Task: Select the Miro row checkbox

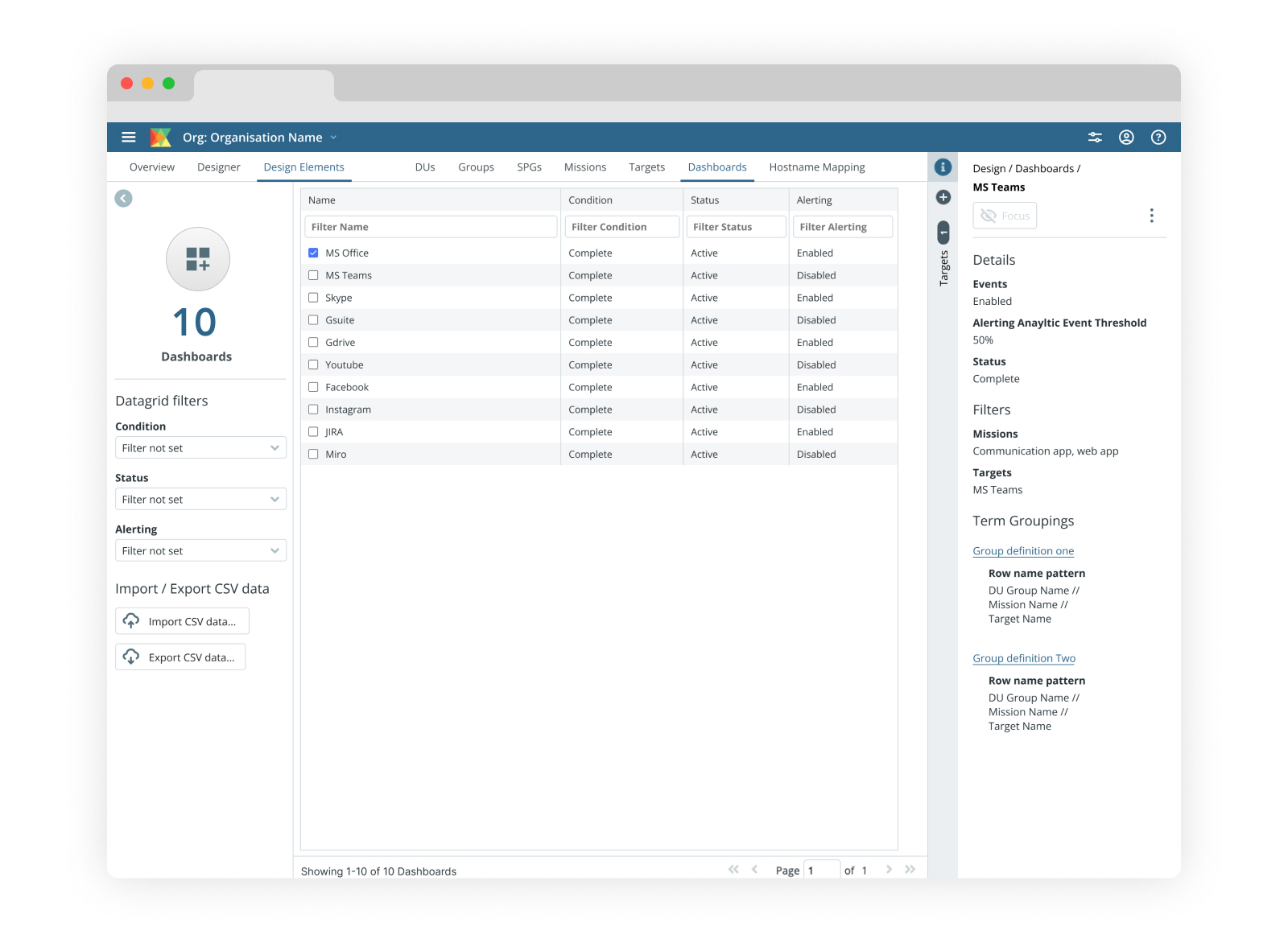Action: 313,455
